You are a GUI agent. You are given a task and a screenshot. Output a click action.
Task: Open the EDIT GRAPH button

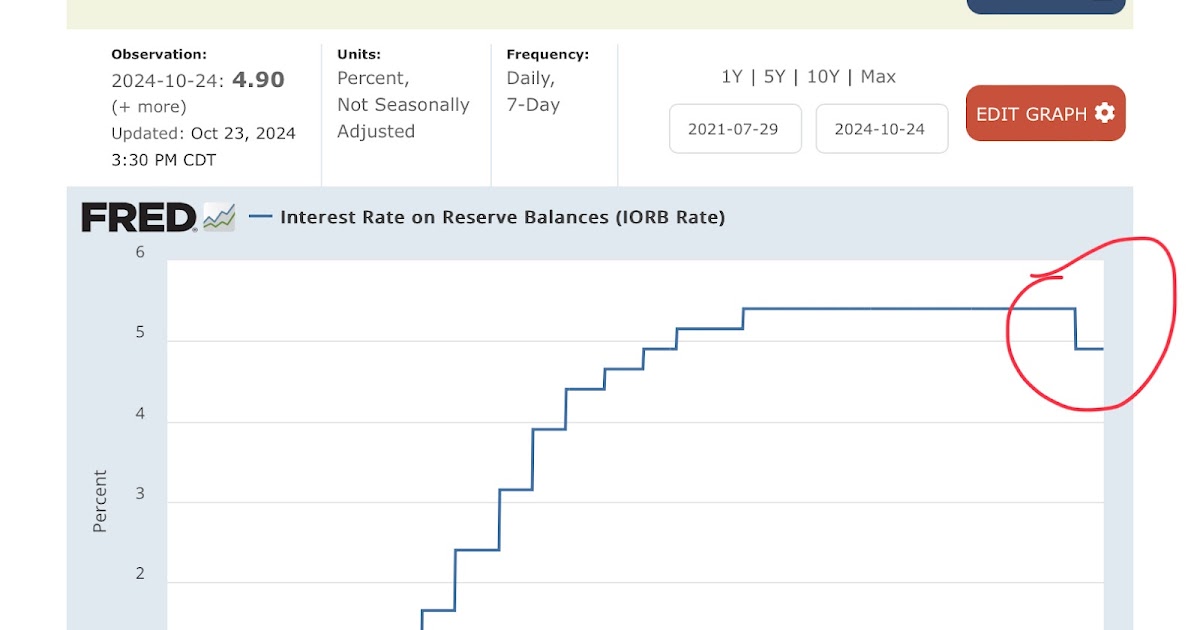pyautogui.click(x=1045, y=113)
